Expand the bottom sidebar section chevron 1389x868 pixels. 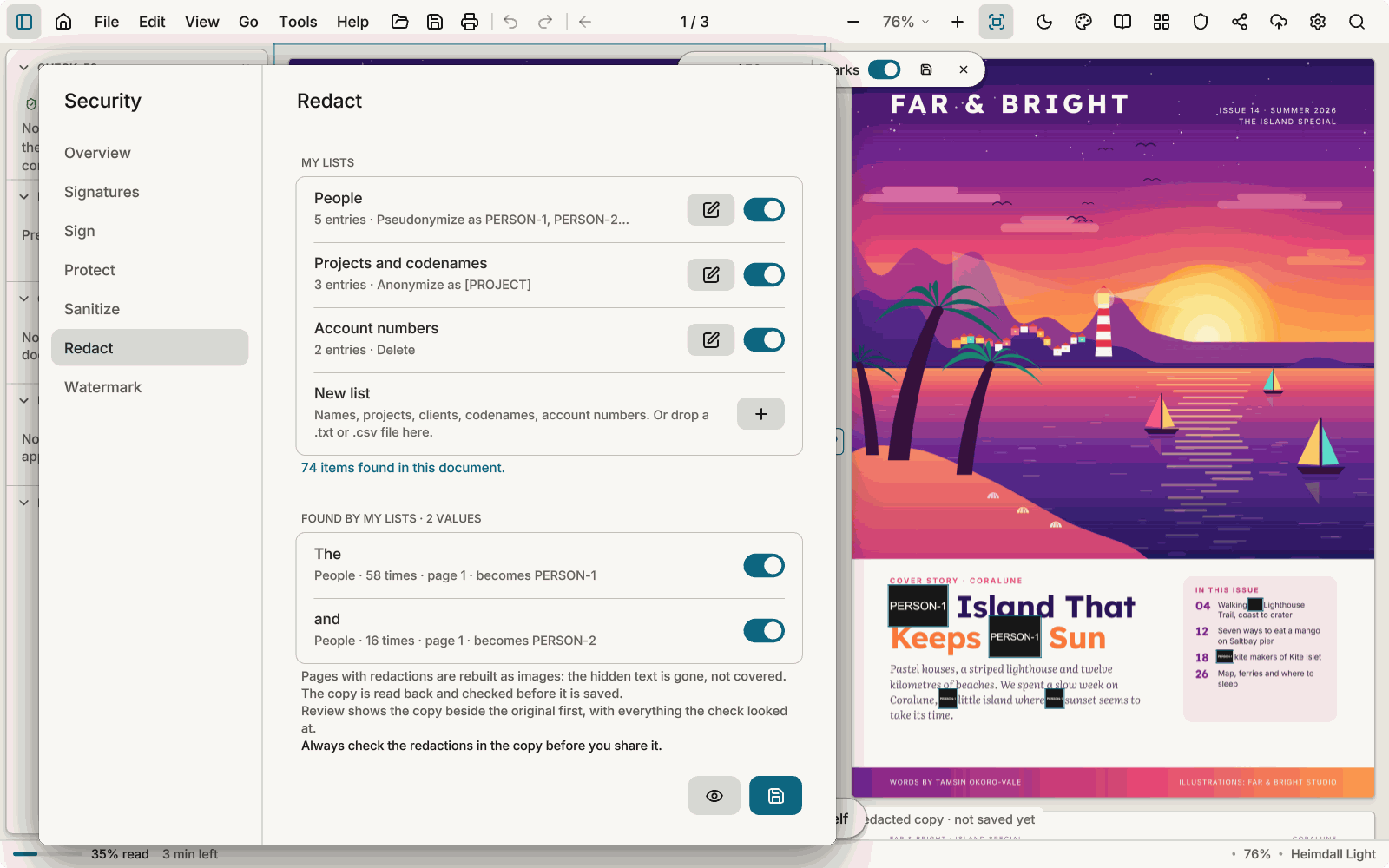coord(24,503)
